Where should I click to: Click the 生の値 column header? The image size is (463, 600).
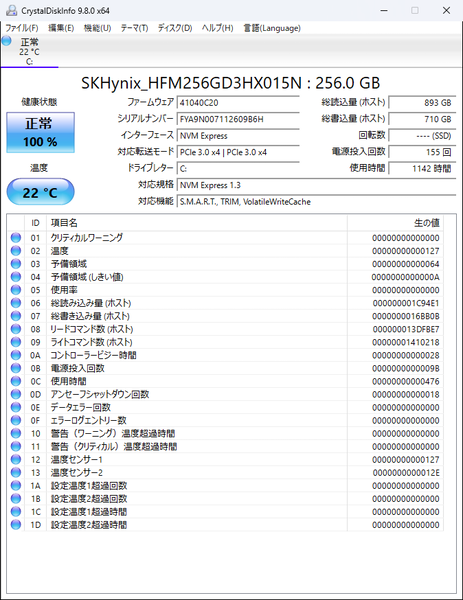coord(395,223)
